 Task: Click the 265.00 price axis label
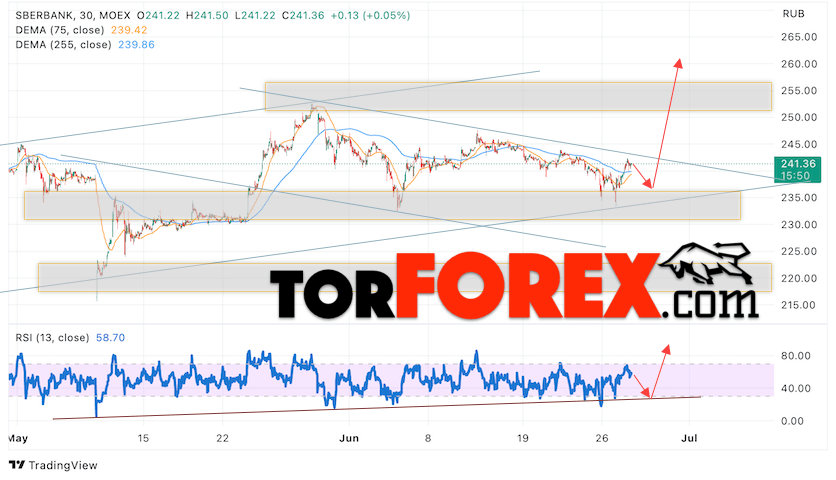(799, 37)
